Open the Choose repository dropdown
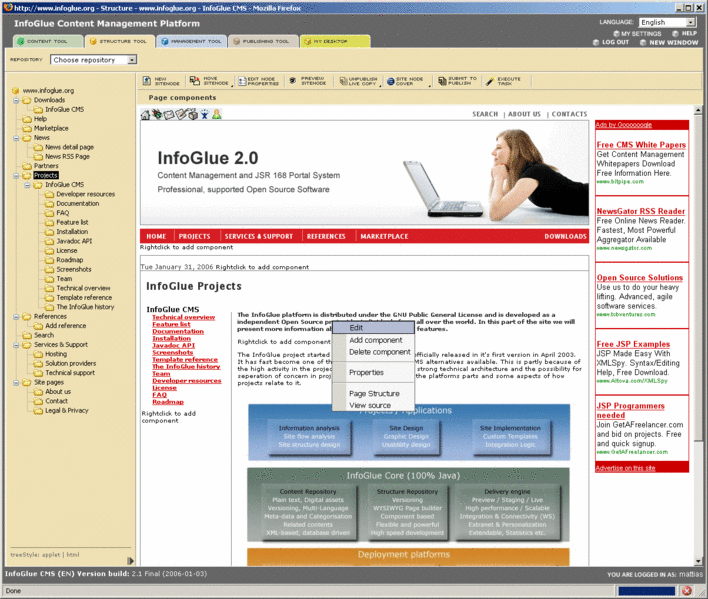 (x=94, y=60)
